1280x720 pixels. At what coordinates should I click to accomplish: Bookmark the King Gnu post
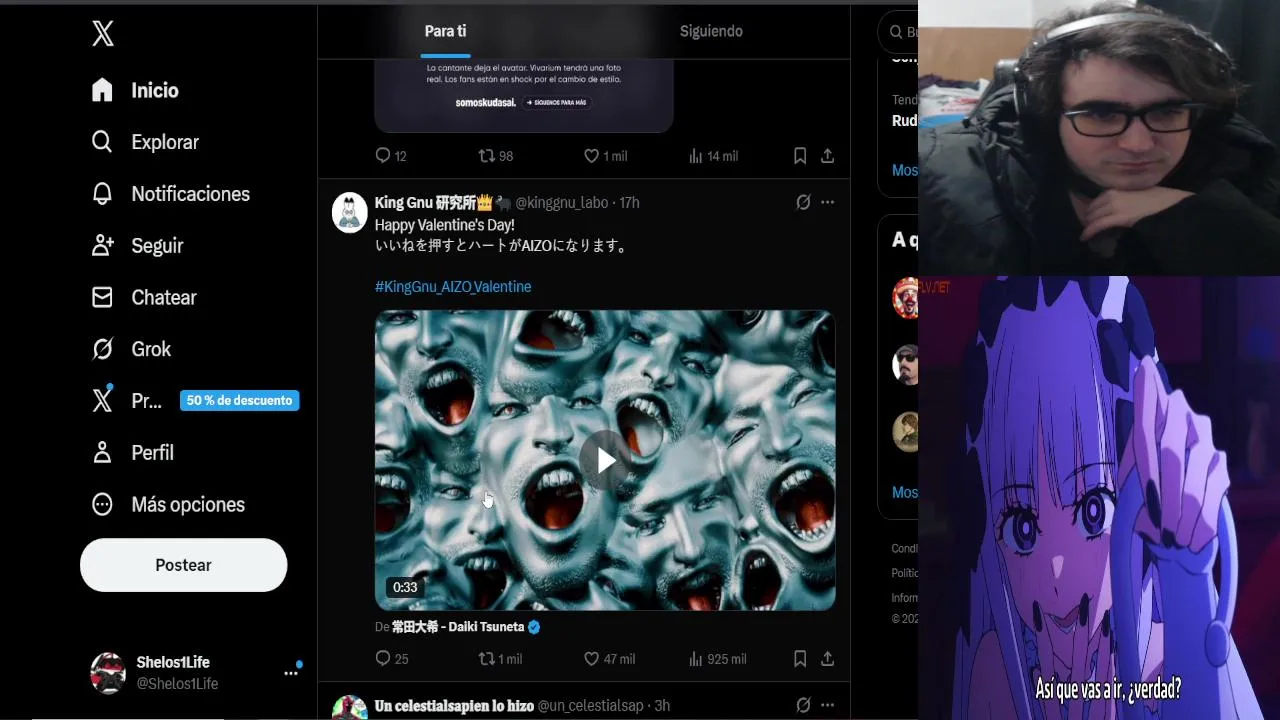pos(800,659)
